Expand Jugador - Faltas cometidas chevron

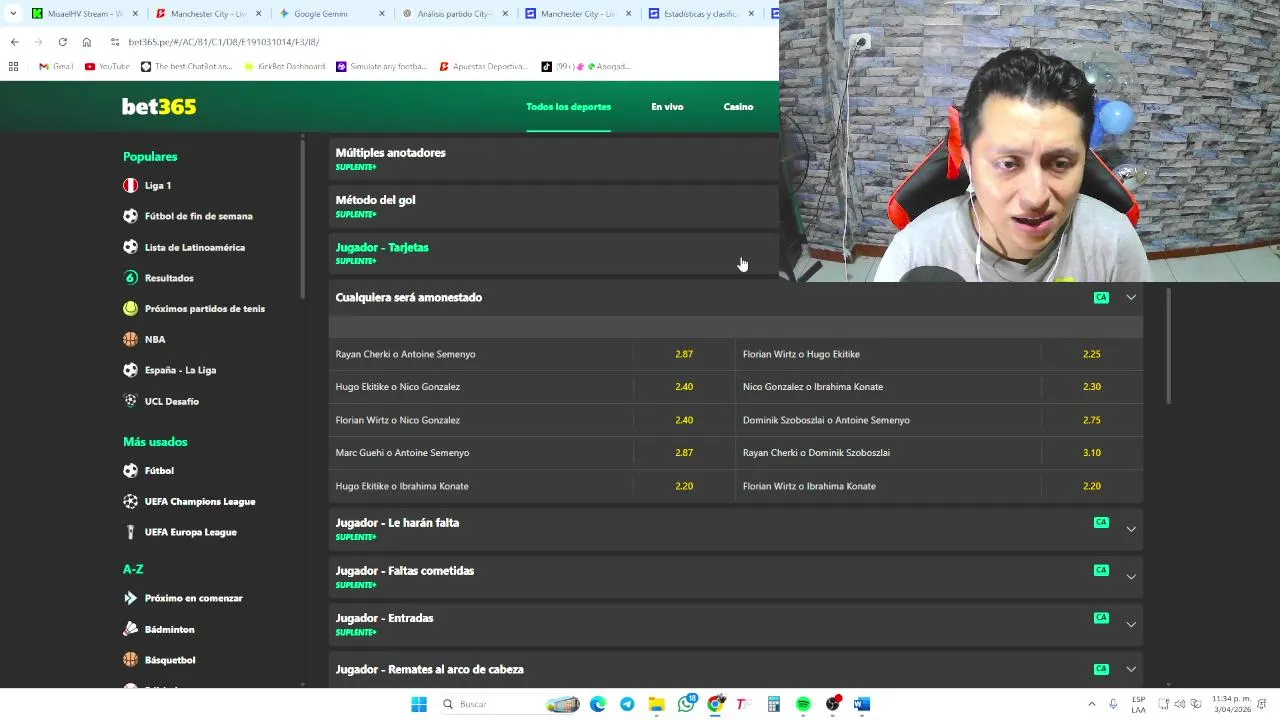coord(1131,577)
